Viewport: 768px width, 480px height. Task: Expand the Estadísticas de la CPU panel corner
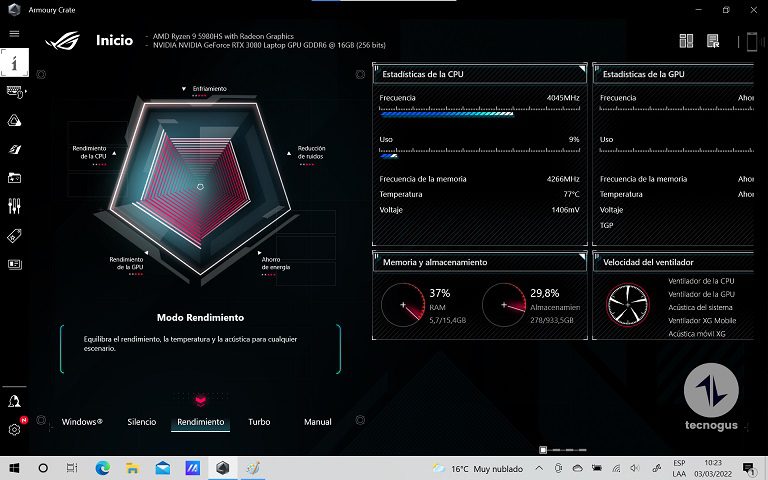(582, 68)
